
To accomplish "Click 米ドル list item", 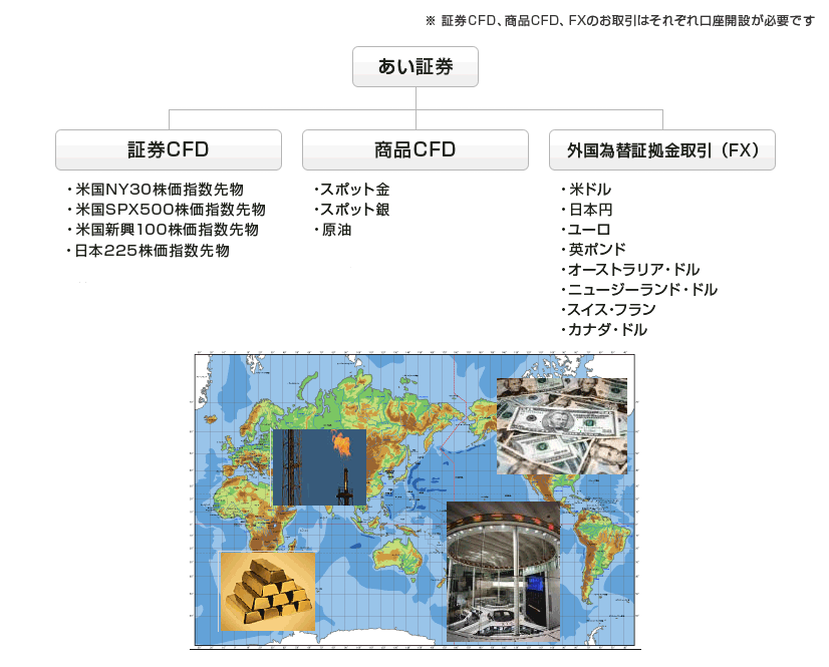I will [x=586, y=189].
